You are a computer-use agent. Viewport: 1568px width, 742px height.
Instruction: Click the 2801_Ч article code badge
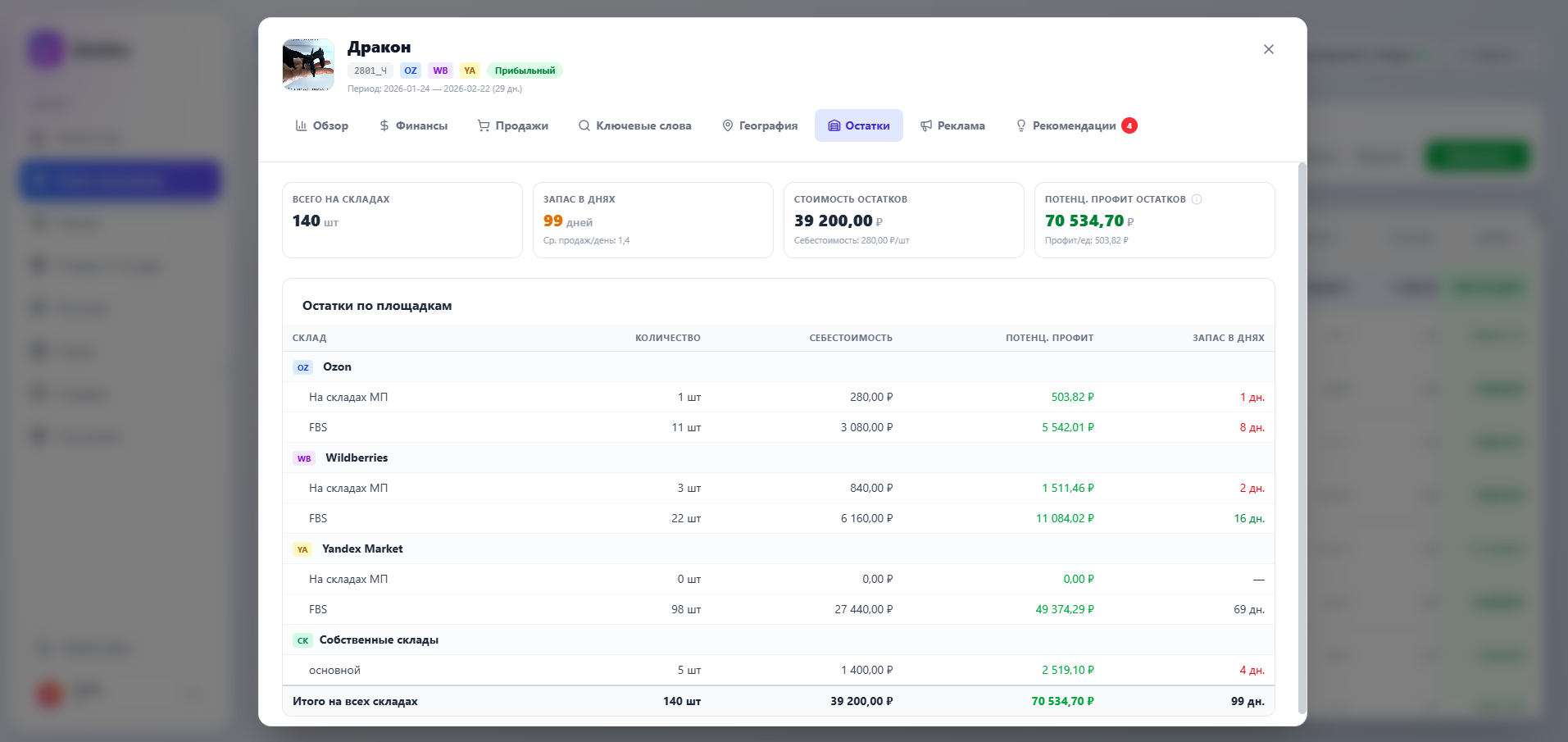[370, 71]
